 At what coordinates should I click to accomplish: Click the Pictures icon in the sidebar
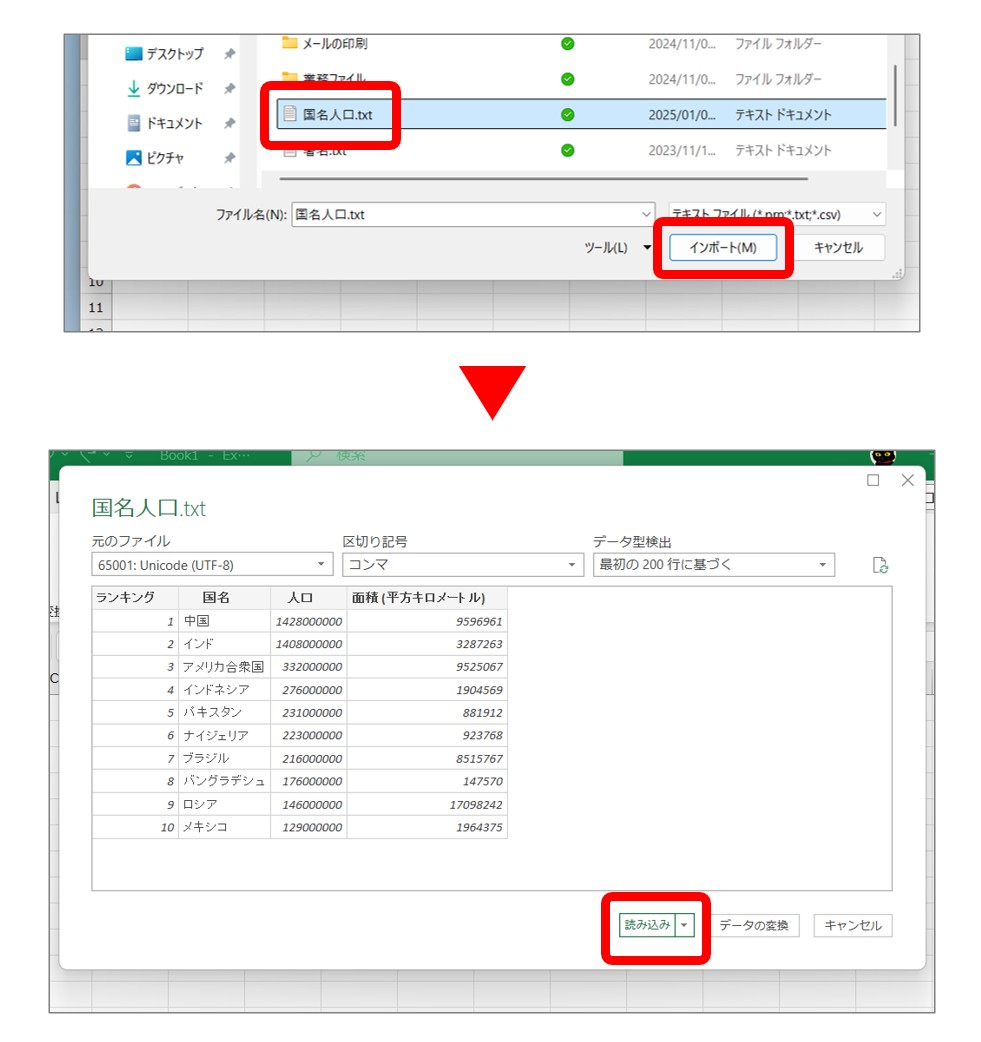[134, 158]
